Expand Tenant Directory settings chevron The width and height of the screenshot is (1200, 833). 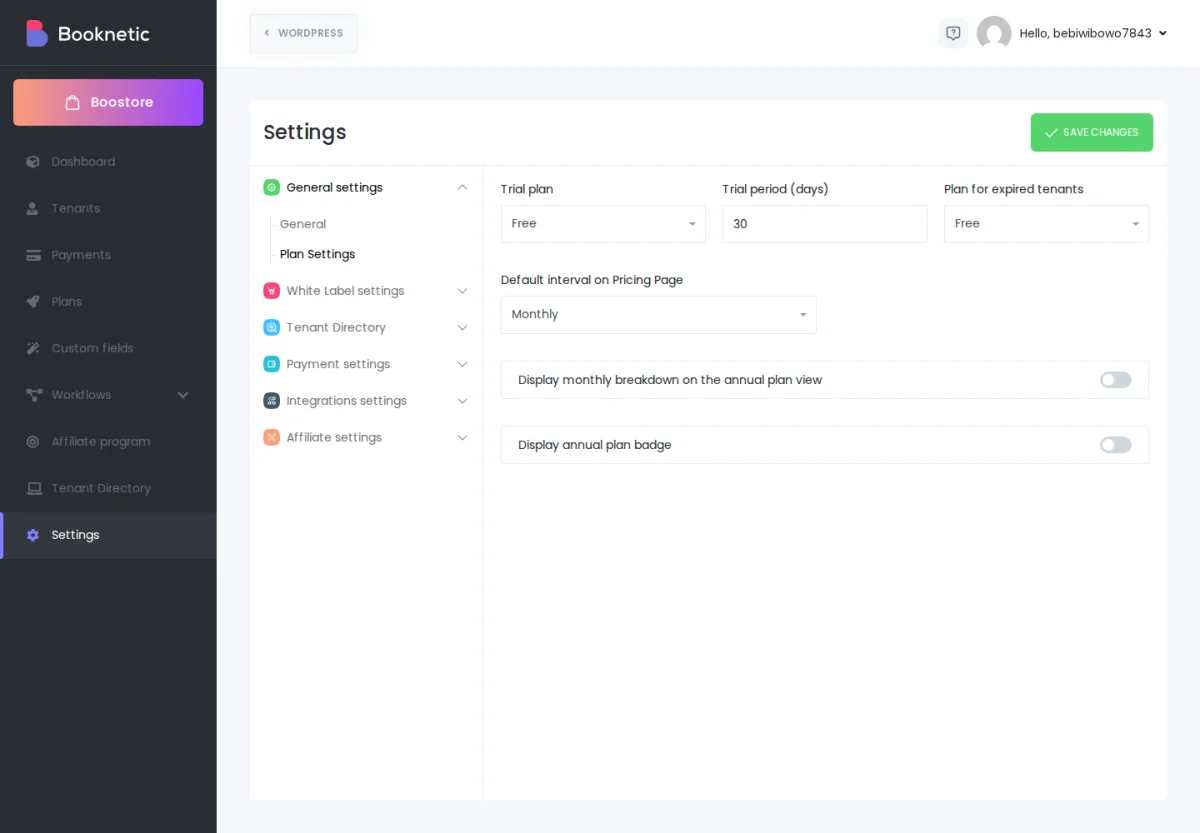(462, 328)
